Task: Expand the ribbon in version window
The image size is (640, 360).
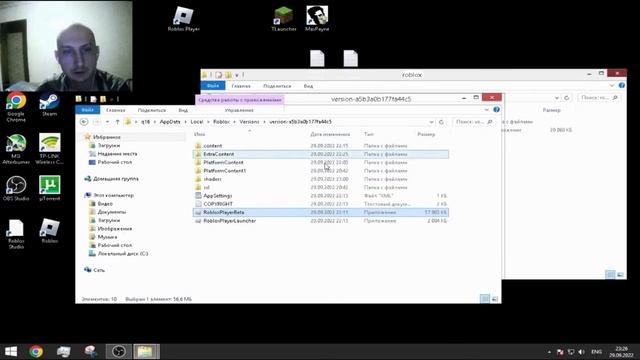Action: 487,110
